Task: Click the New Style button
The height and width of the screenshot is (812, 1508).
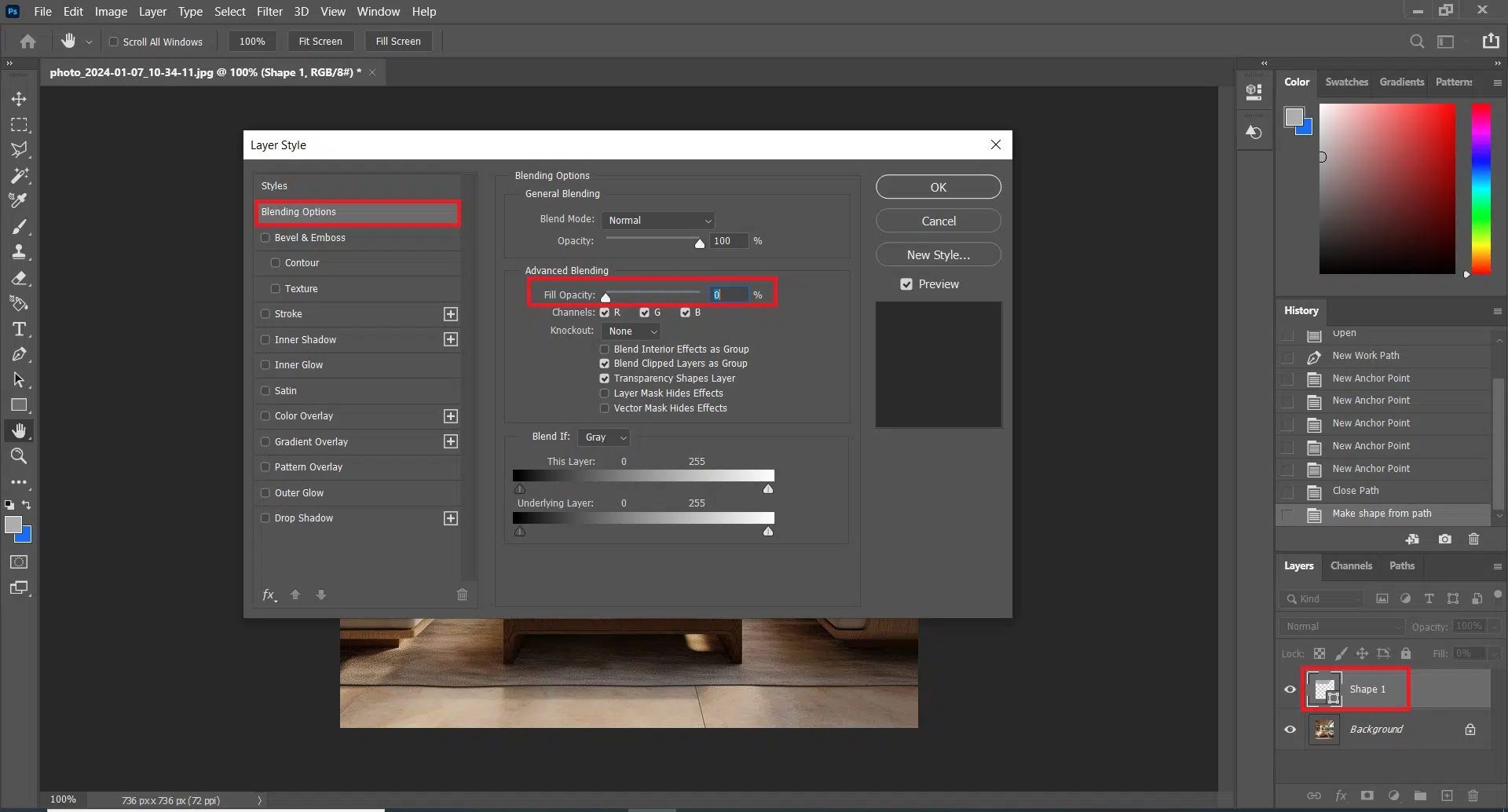Action: tap(938, 255)
